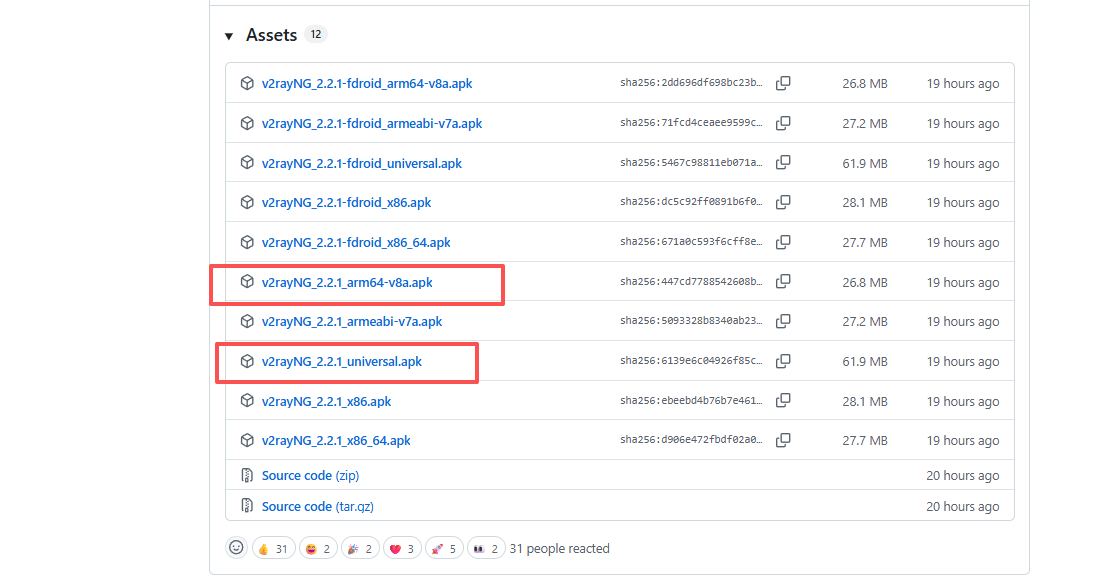Copy sha256 for v2rayNG_2.2.1_arm64-v8a.apk
This screenshot has width=1114, height=586.
[783, 282]
